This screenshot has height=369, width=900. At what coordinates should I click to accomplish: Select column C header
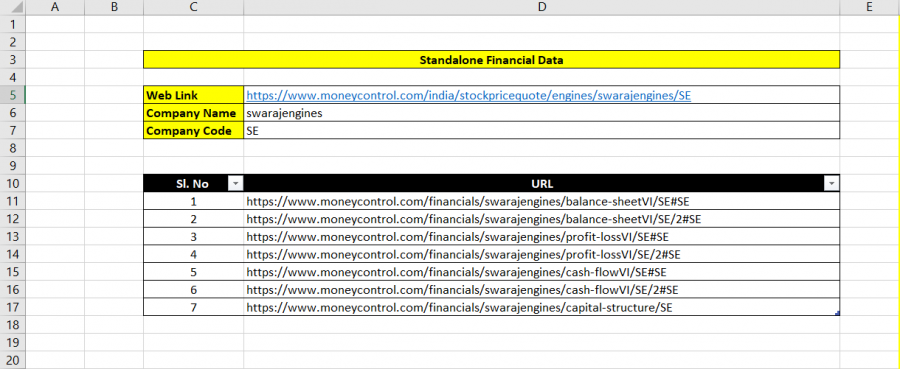193,7
